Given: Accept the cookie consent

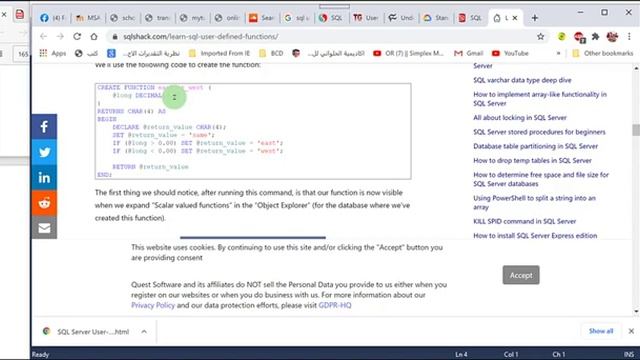Looking at the screenshot, I should pyautogui.click(x=521, y=275).
